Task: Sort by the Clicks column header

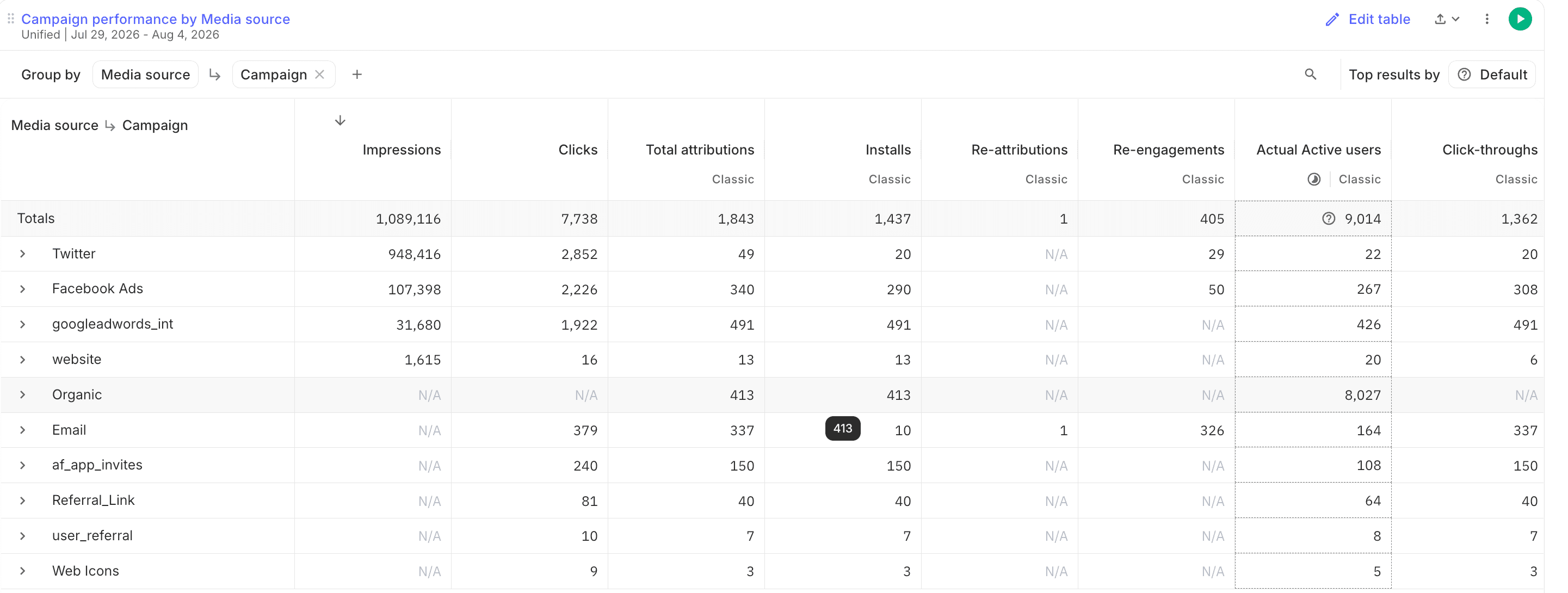Action: pyautogui.click(x=578, y=150)
